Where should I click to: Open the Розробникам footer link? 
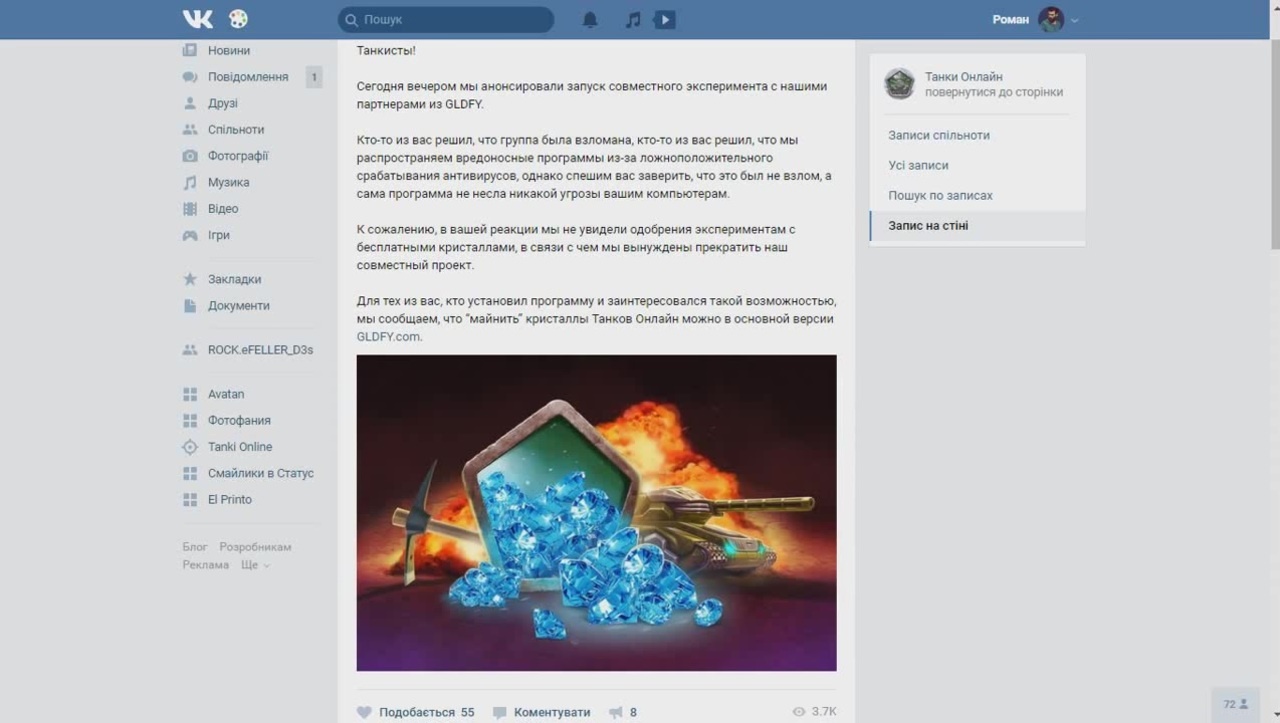point(256,547)
